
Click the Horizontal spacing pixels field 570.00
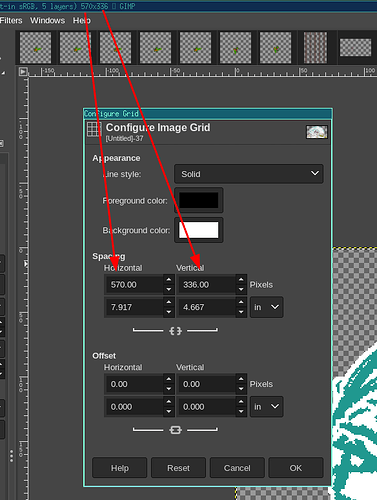[x=134, y=285]
